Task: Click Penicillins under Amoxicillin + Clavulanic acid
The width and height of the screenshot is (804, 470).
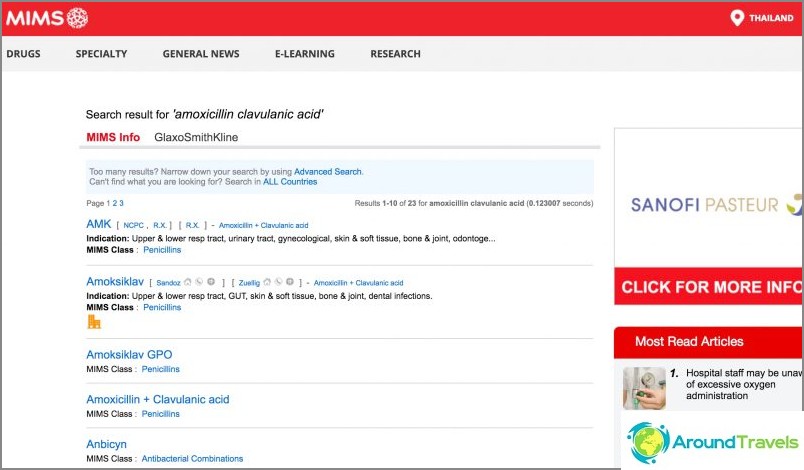Action: (160, 414)
